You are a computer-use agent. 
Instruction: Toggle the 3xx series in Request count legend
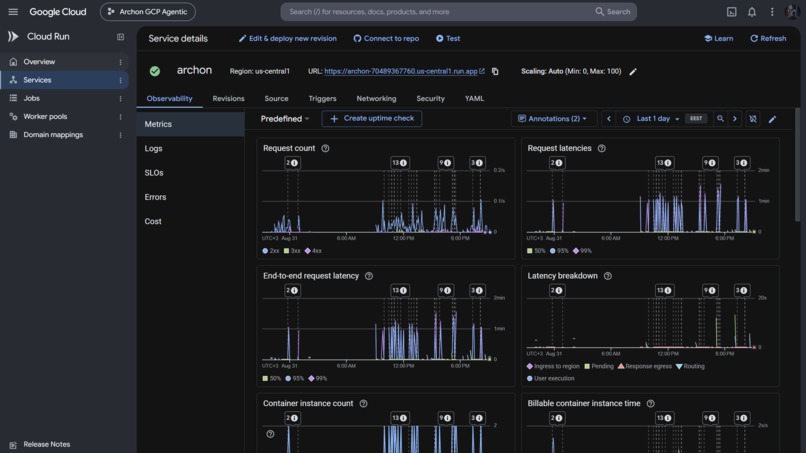(x=292, y=251)
